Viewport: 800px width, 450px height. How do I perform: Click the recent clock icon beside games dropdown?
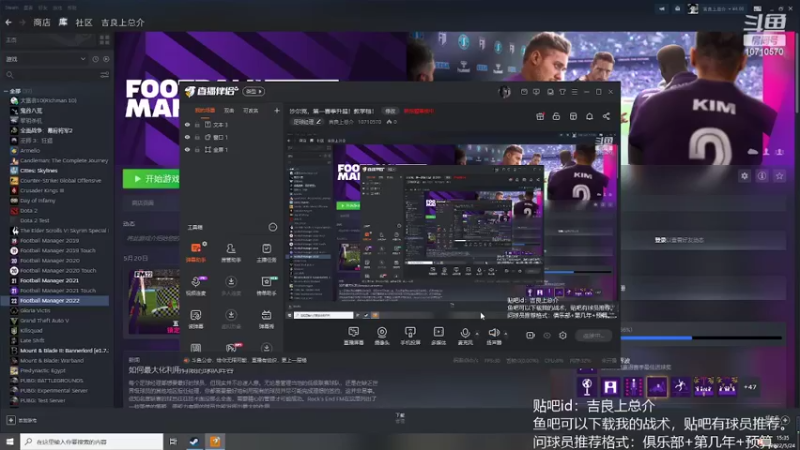click(x=95, y=59)
